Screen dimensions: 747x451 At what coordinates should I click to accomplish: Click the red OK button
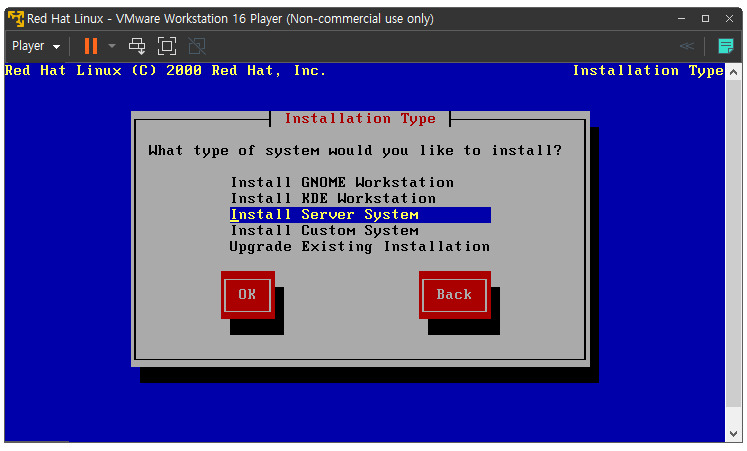coord(248,295)
